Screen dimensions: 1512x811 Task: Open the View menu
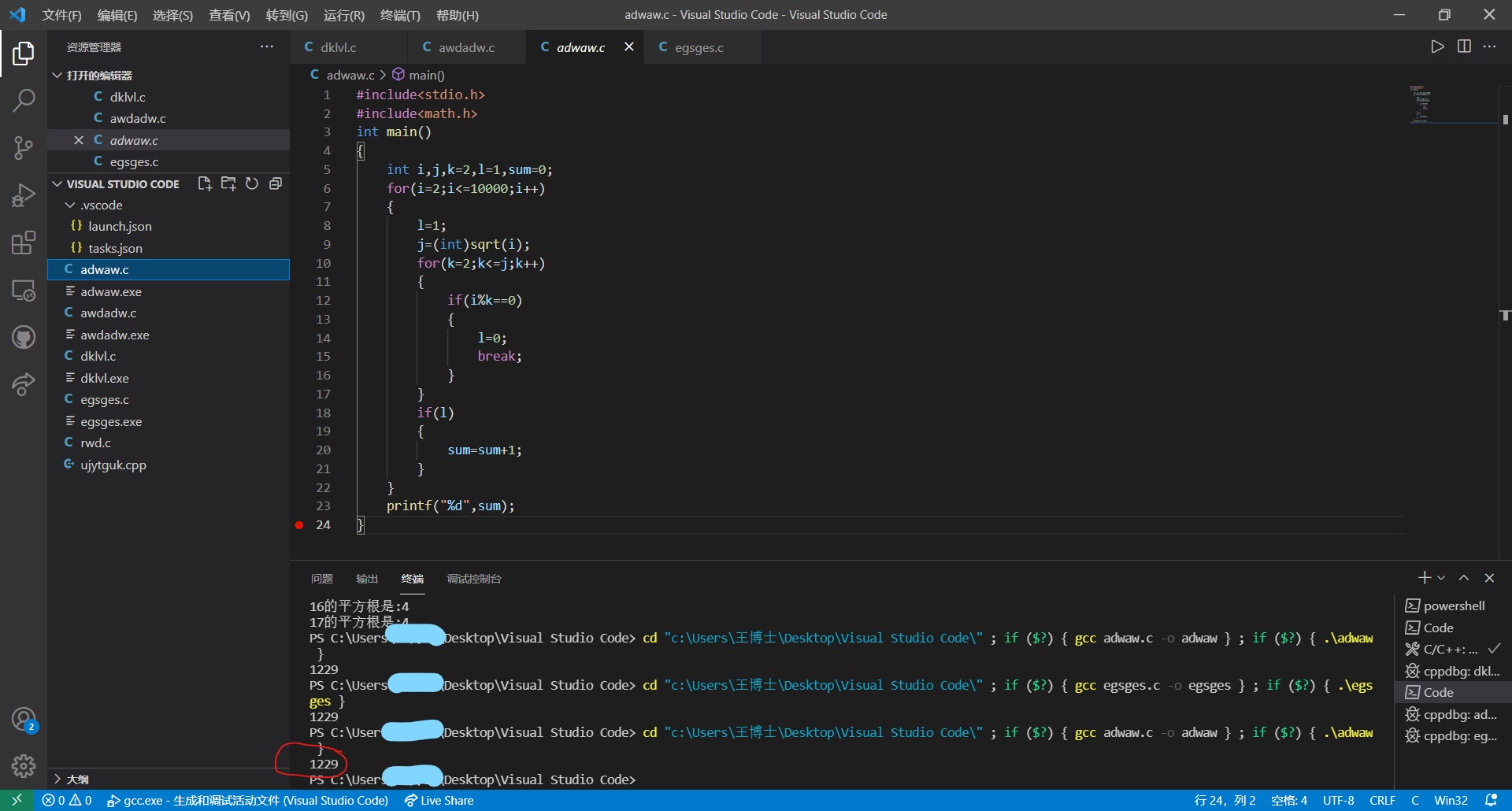tap(229, 15)
